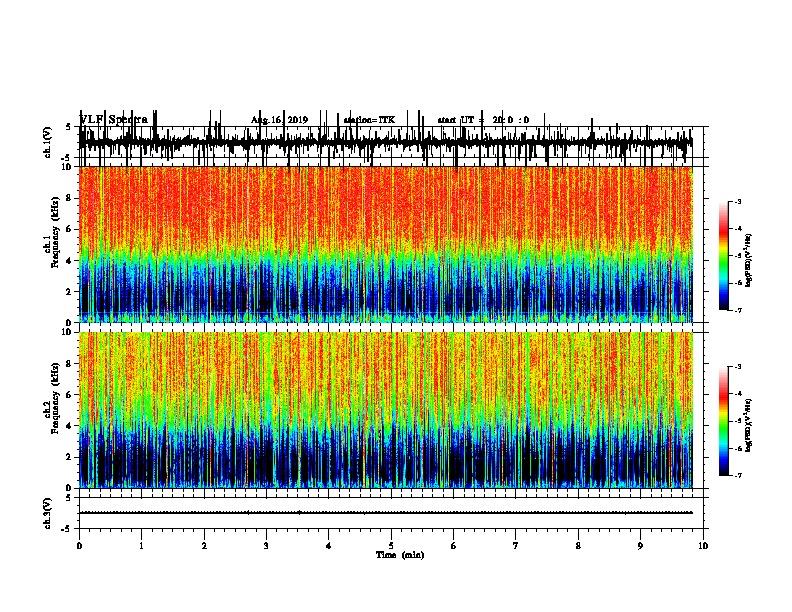Click the date "Aug.16, 2019"
This screenshot has width=792, height=612.
(279, 120)
